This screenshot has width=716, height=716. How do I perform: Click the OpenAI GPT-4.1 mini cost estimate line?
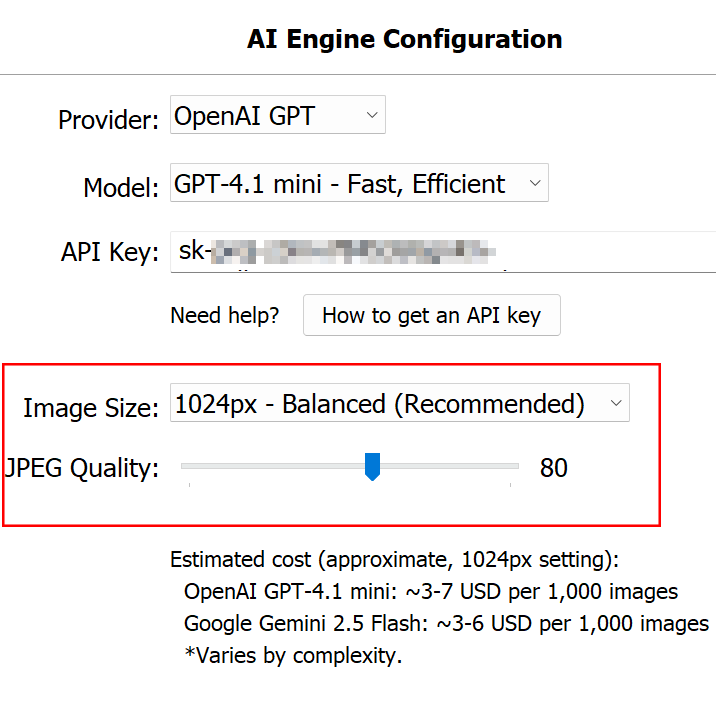pyautogui.click(x=431, y=592)
